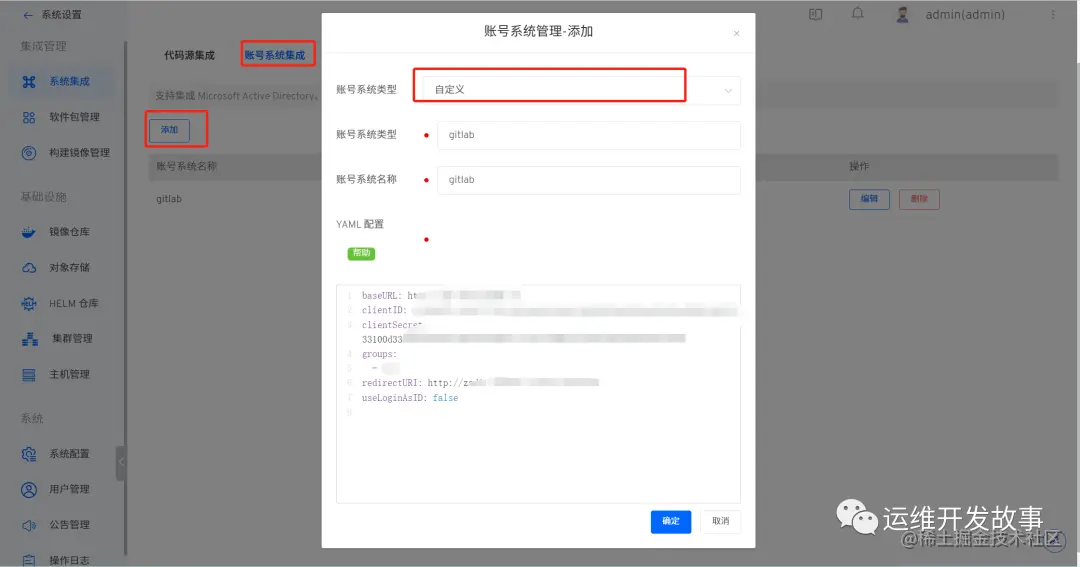
Task: Click the back arrow next to 系统设置
Action: click(28, 15)
